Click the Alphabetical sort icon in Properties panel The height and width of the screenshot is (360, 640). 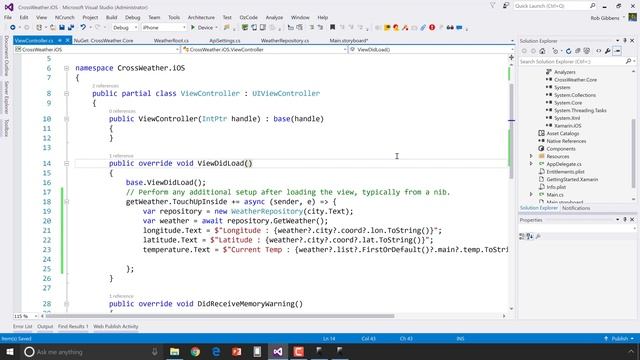tap(530, 236)
